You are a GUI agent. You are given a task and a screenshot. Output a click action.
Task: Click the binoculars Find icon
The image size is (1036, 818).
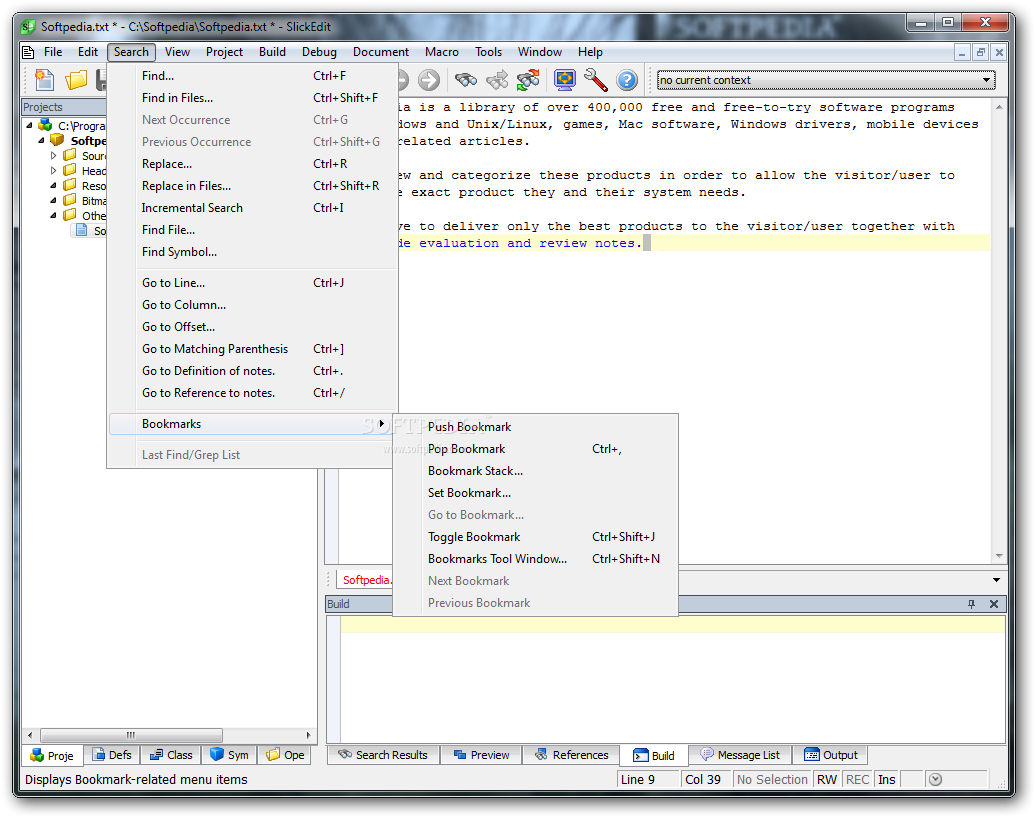tap(466, 80)
